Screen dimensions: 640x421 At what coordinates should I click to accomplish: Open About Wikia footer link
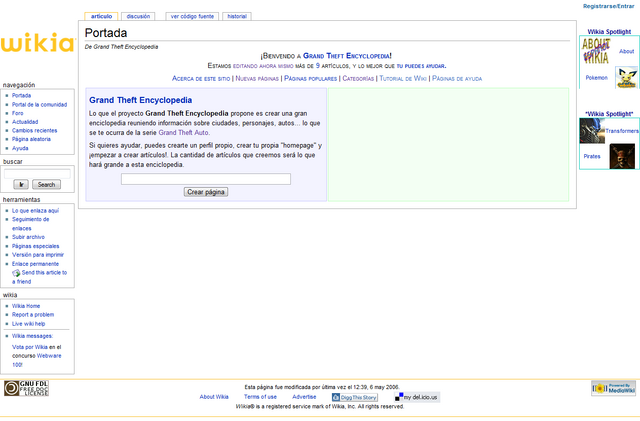coord(214,397)
